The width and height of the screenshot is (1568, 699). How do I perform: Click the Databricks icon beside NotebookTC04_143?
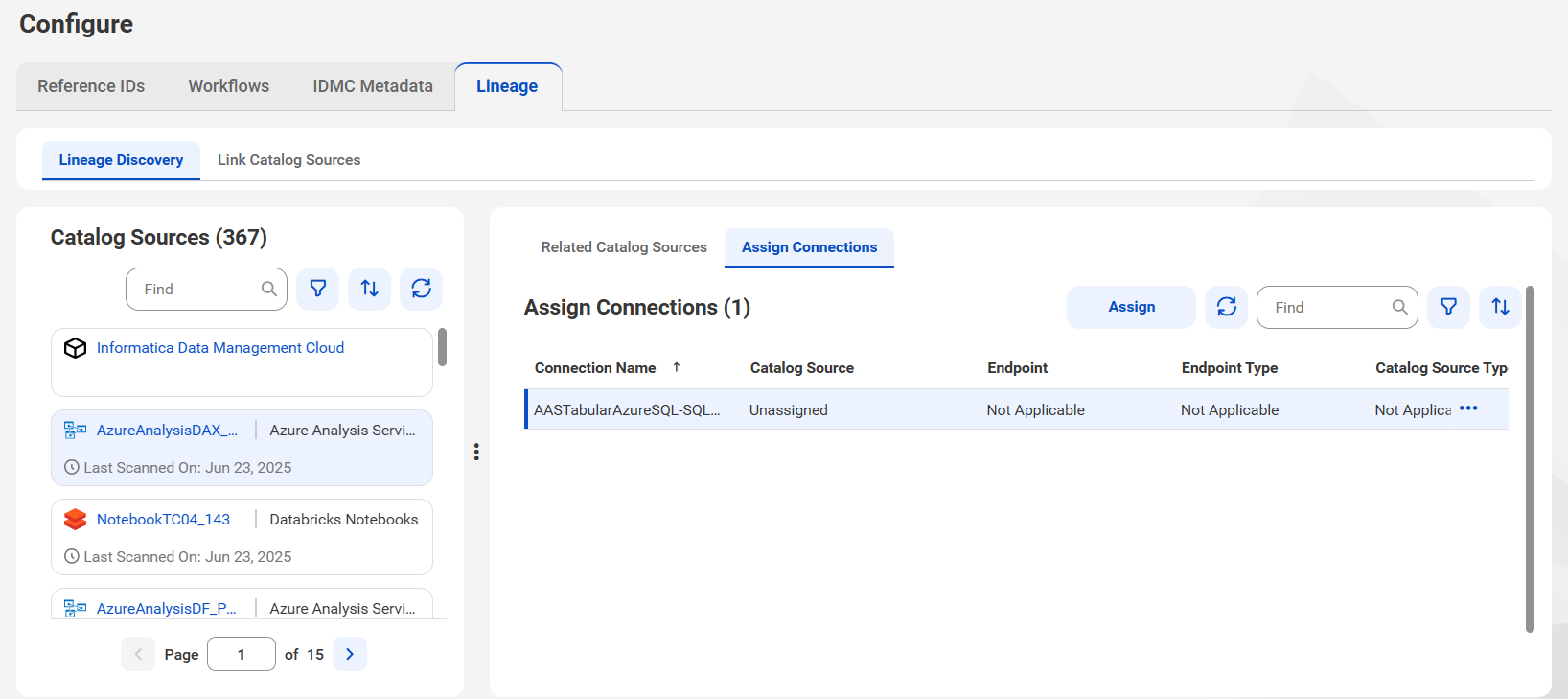75,520
